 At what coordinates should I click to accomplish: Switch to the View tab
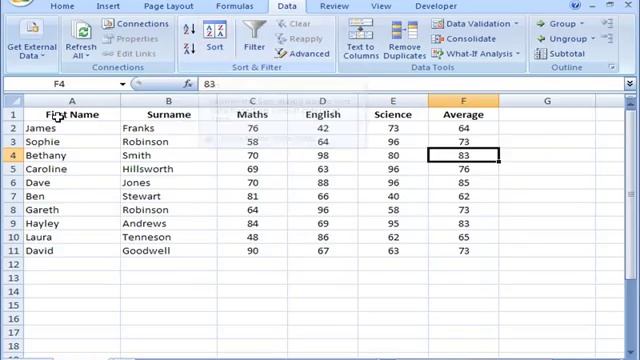381,6
